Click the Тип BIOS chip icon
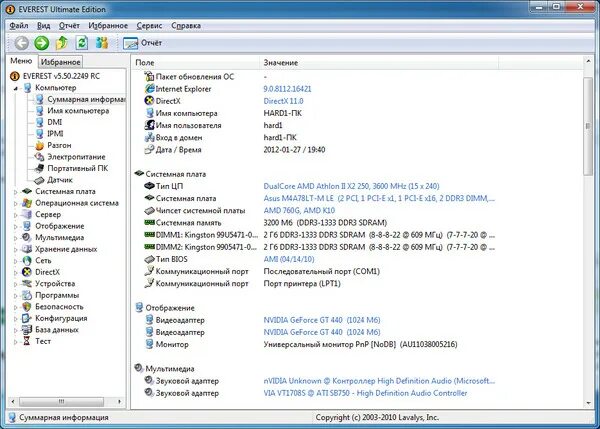600x429 pixels. click(x=149, y=259)
